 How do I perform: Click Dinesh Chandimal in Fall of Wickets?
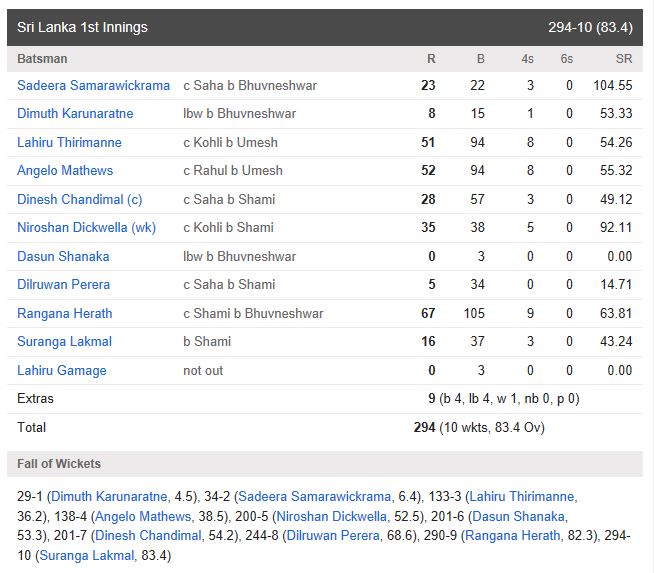coord(148,535)
